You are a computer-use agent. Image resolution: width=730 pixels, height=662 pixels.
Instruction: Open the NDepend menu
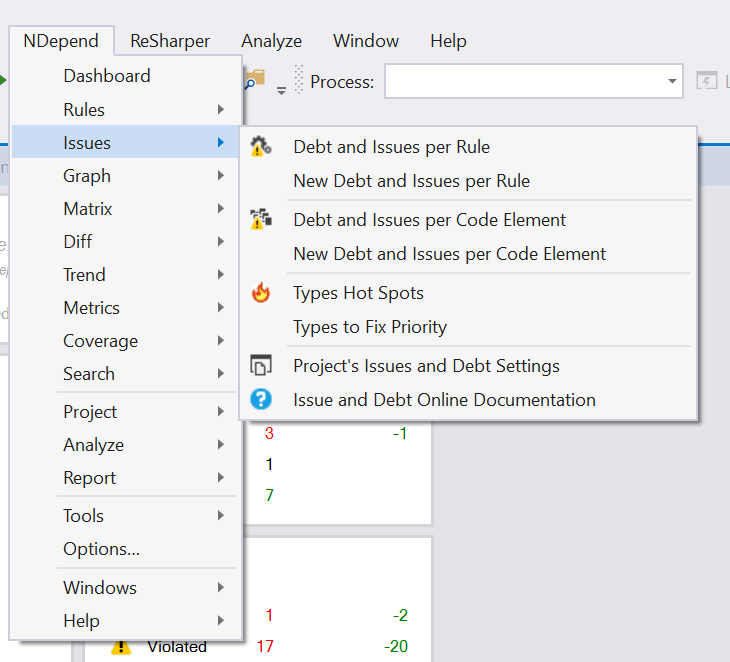tap(61, 41)
